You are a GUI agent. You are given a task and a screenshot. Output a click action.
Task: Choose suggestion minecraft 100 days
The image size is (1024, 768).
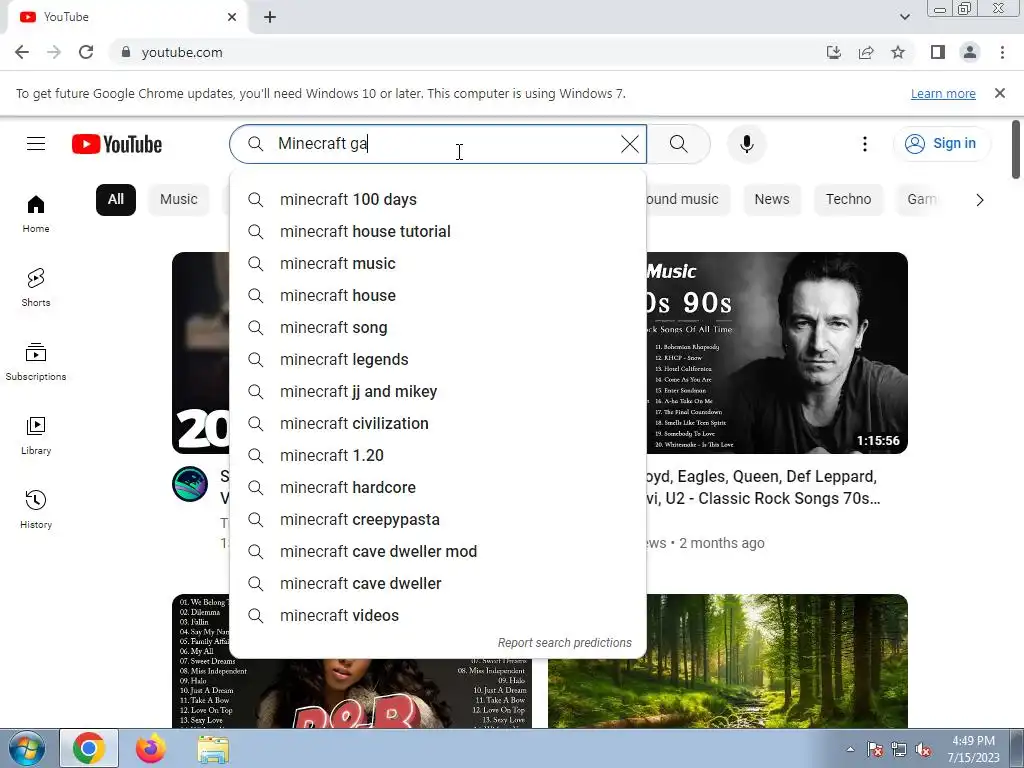point(438,199)
